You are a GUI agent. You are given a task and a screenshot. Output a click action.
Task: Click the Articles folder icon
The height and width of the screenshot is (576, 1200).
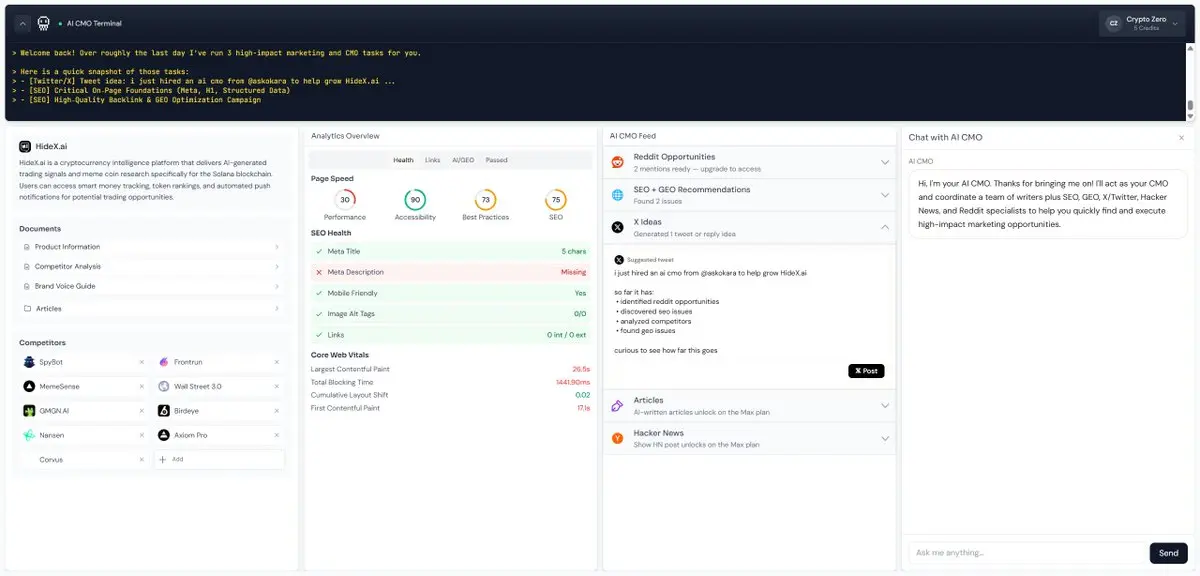(x=26, y=309)
